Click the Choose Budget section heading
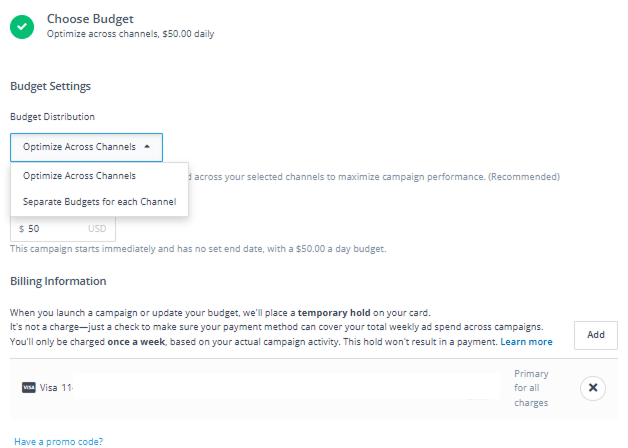Screen dimensions: 628x448 pos(90,18)
